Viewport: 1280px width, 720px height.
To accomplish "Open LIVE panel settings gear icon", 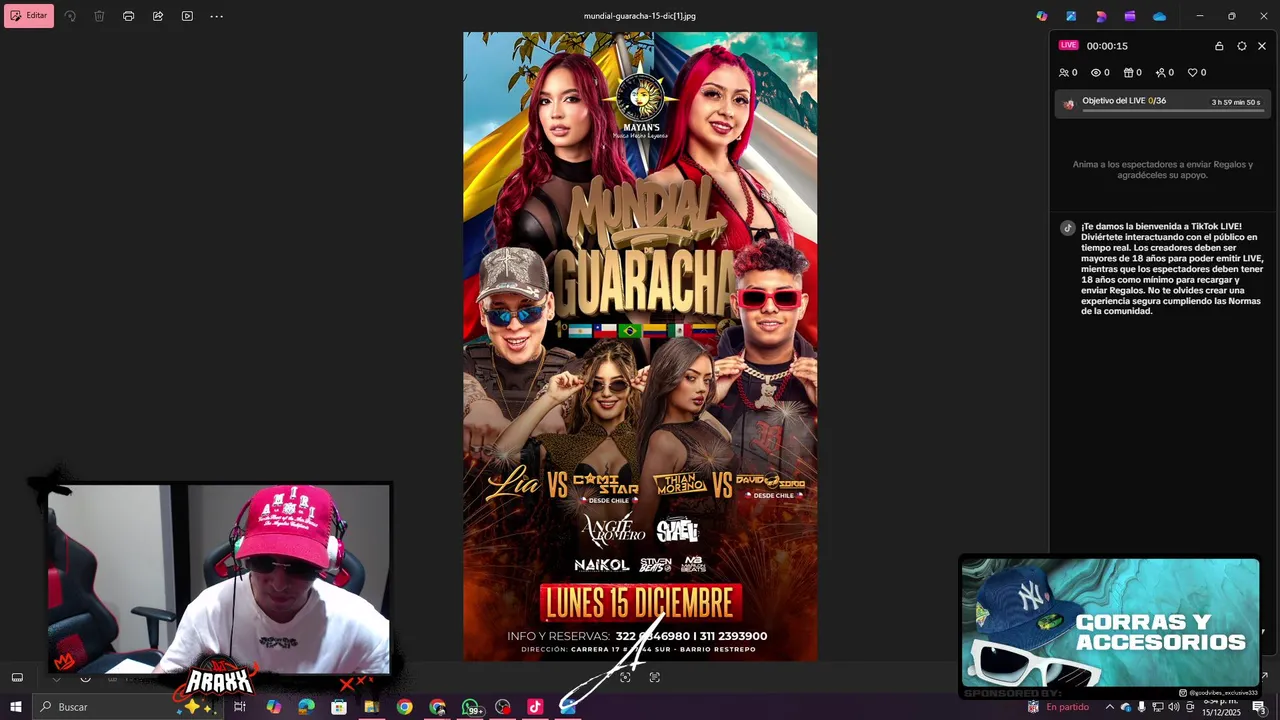I will click(x=1242, y=46).
